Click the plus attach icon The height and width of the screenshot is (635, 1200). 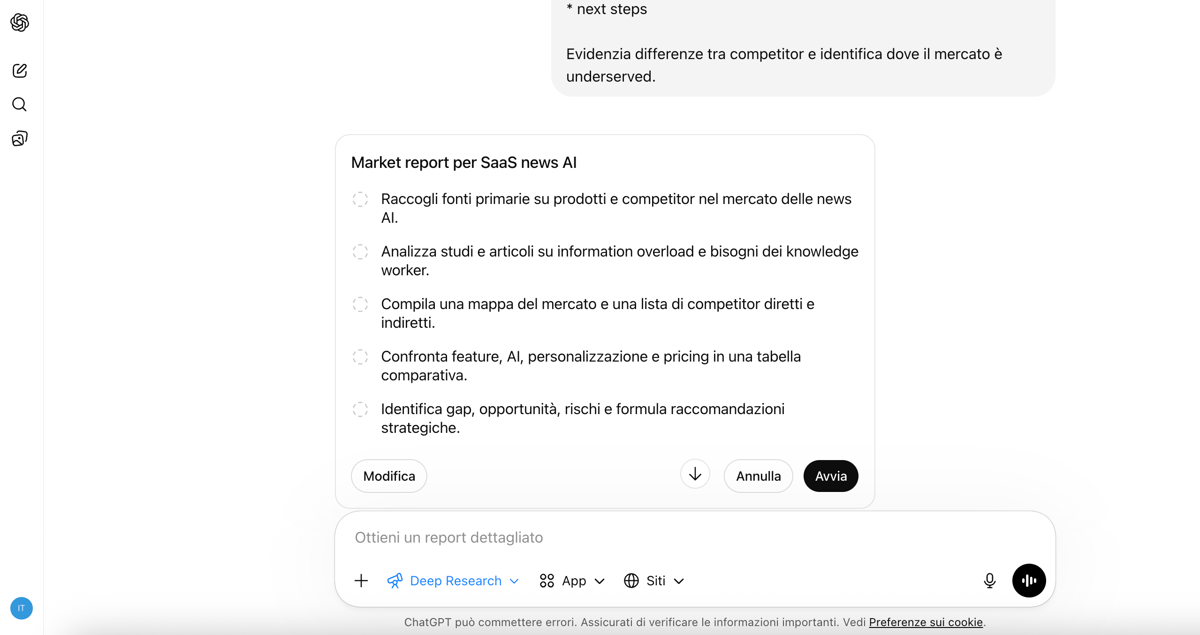click(x=361, y=581)
